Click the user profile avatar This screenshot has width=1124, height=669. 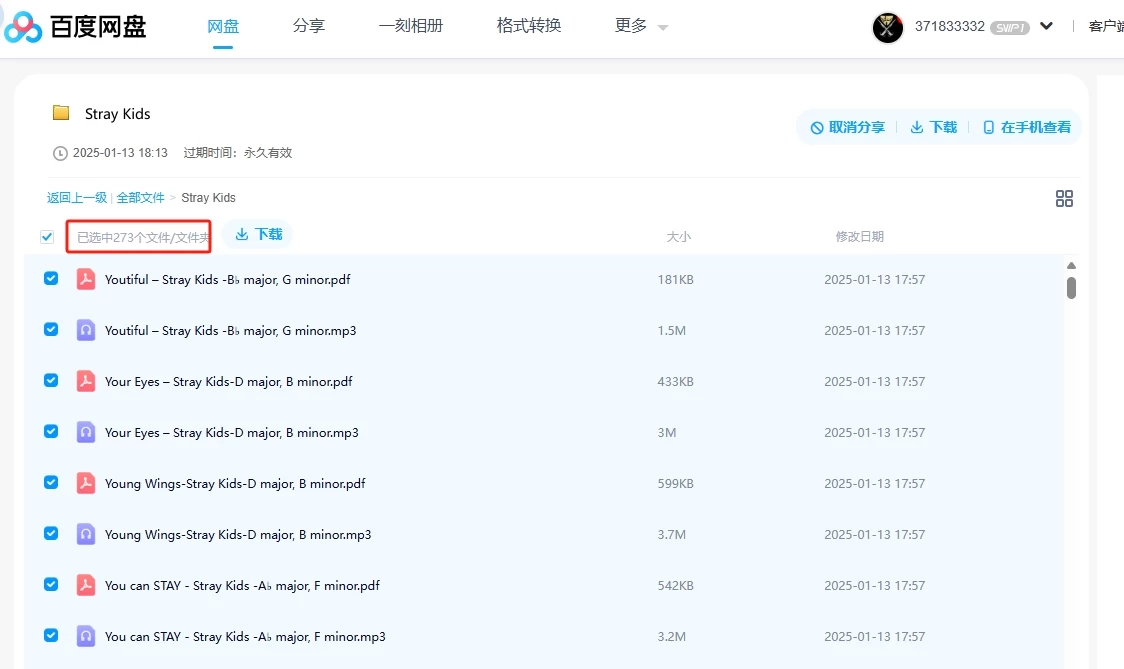(888, 27)
